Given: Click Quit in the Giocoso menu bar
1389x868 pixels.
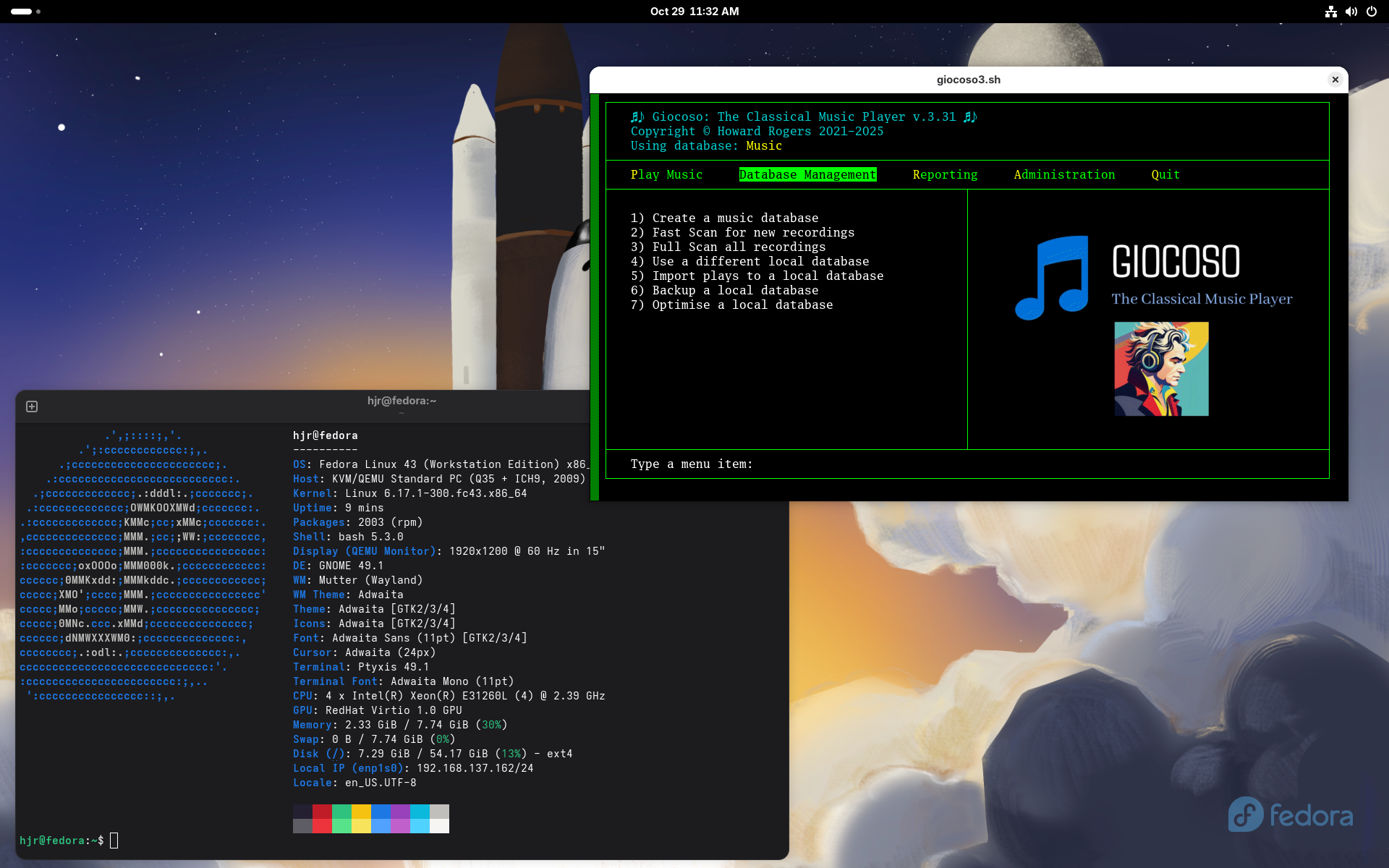Looking at the screenshot, I should pos(1165,174).
